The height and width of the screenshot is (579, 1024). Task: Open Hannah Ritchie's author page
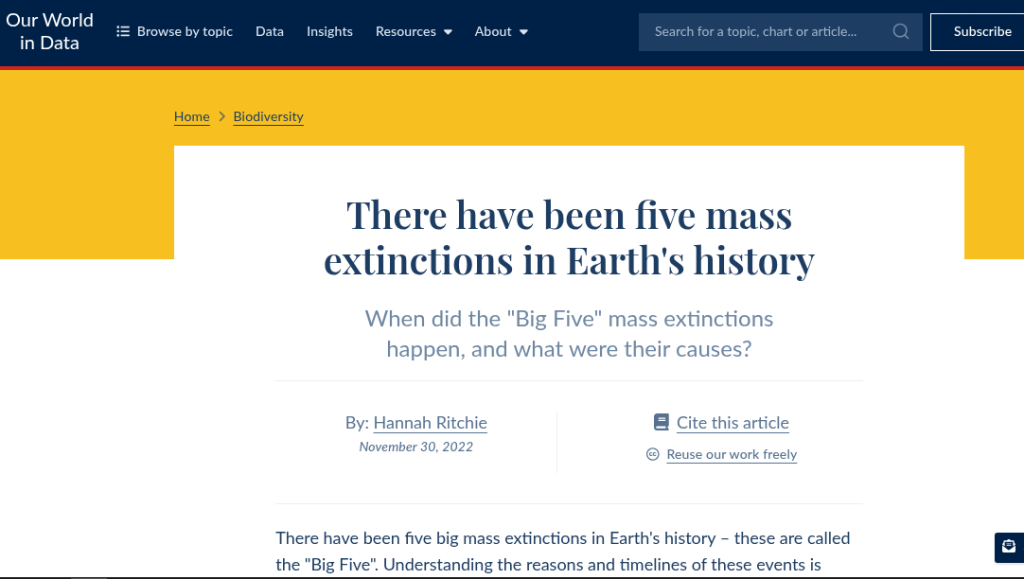tap(430, 423)
